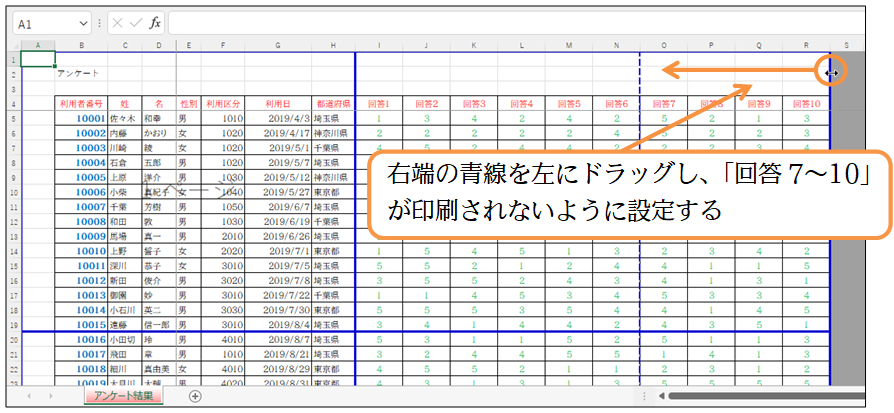Select column header B

point(81,46)
